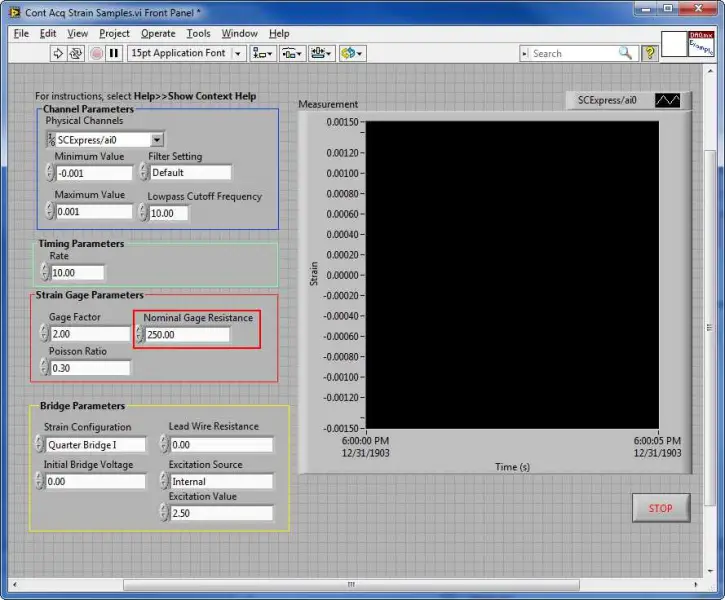Open the Excitation Source Internal selector
The width and height of the screenshot is (725, 600).
[x=221, y=482]
